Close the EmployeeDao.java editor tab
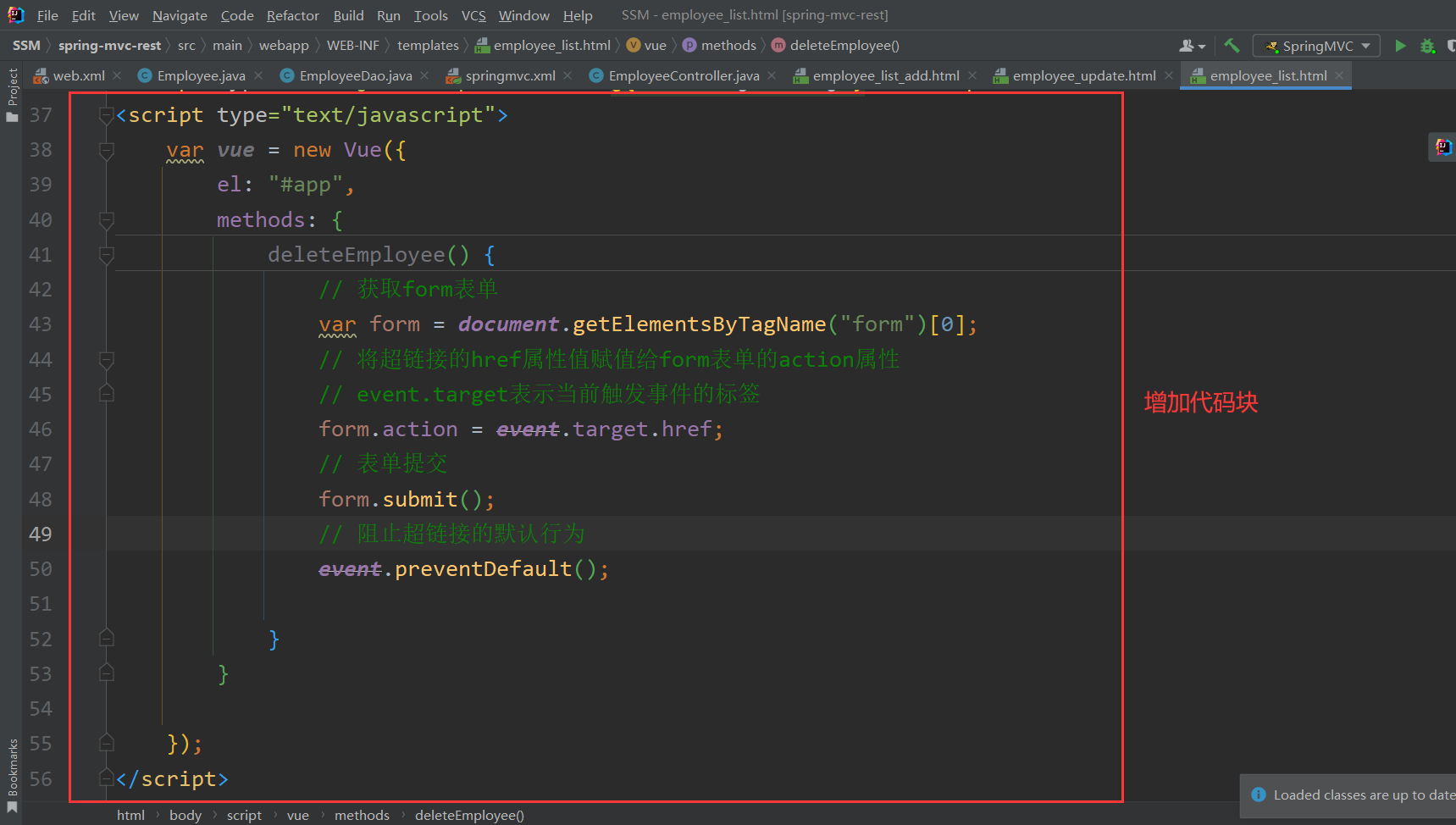The width and height of the screenshot is (1456, 825). [424, 75]
